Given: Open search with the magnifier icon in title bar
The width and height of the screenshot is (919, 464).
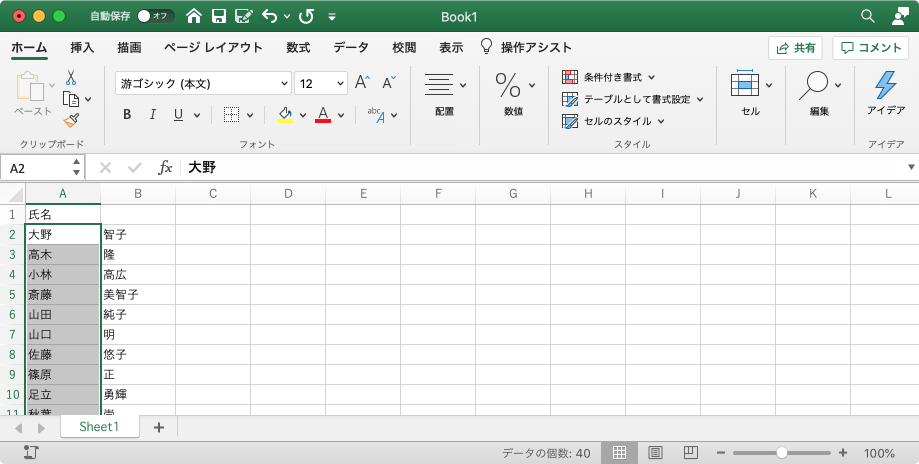Looking at the screenshot, I should (868, 16).
